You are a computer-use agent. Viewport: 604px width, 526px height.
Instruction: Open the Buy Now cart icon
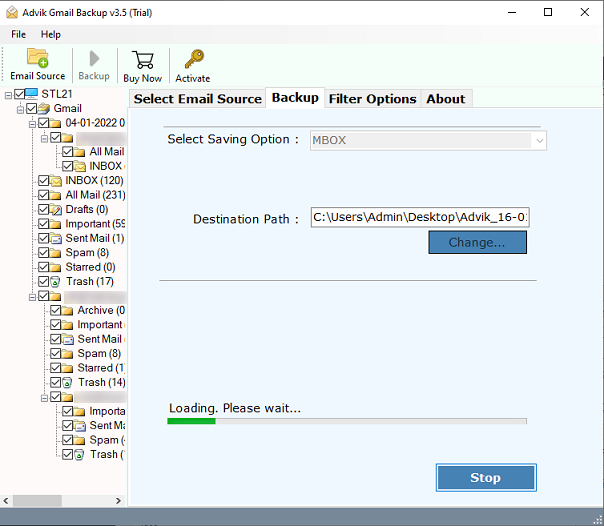pos(143,60)
